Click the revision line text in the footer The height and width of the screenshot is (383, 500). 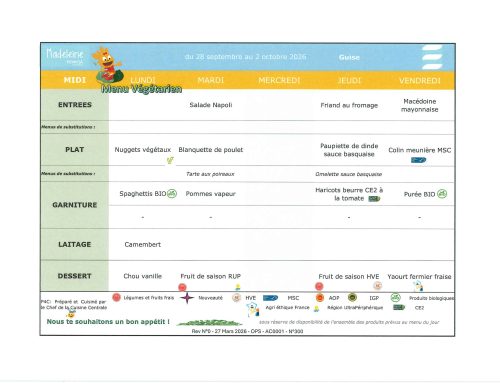(x=248, y=331)
